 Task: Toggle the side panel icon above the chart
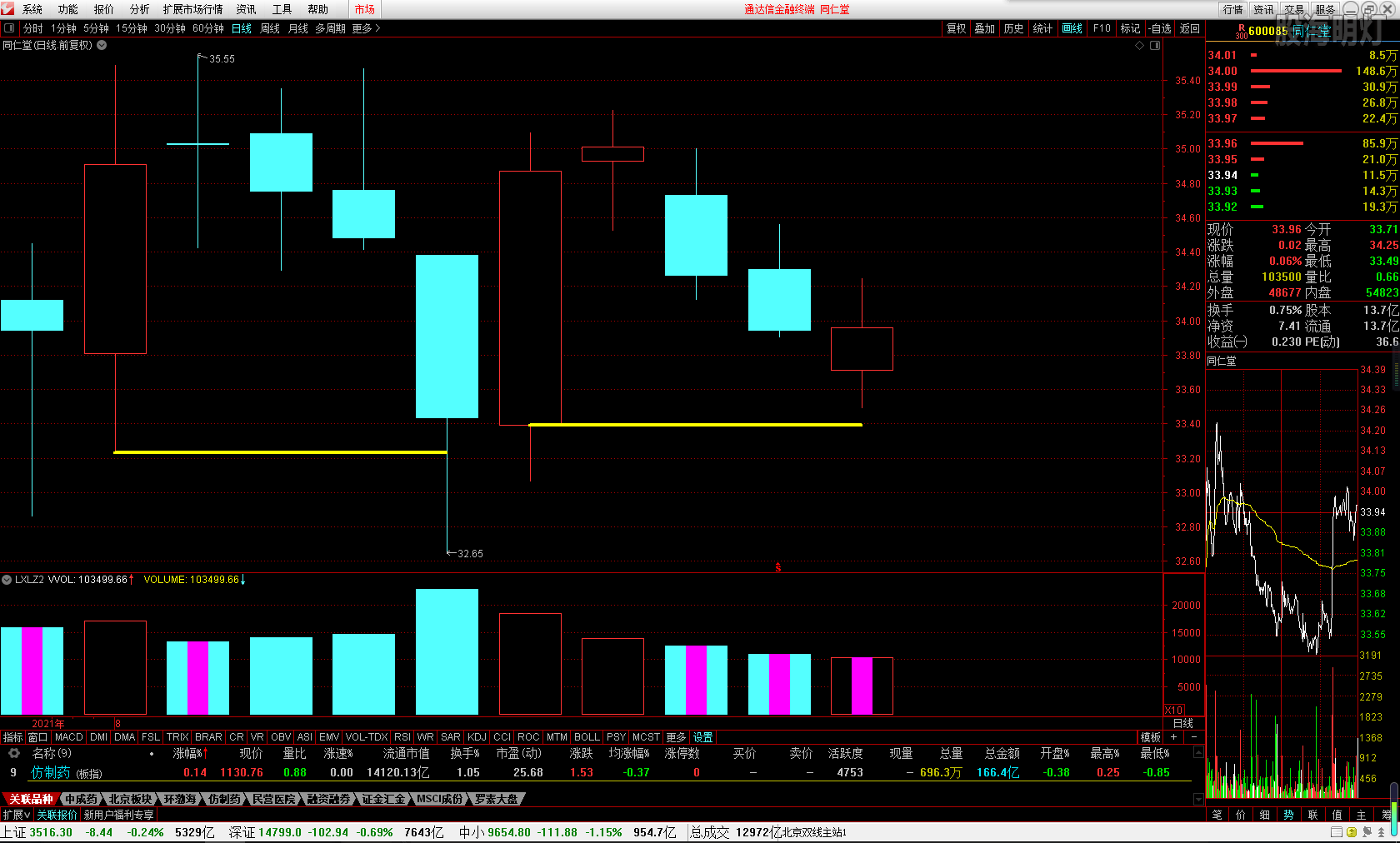point(1155,45)
